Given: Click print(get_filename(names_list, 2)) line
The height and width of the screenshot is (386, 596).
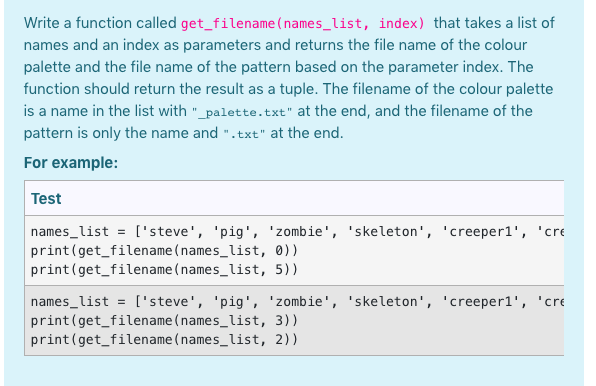Looking at the screenshot, I should click(164, 340).
